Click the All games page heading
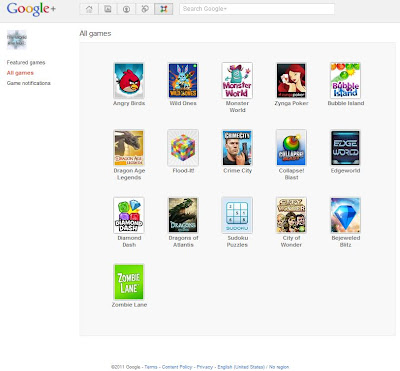Screen dimensions: 400x371 click(95, 33)
